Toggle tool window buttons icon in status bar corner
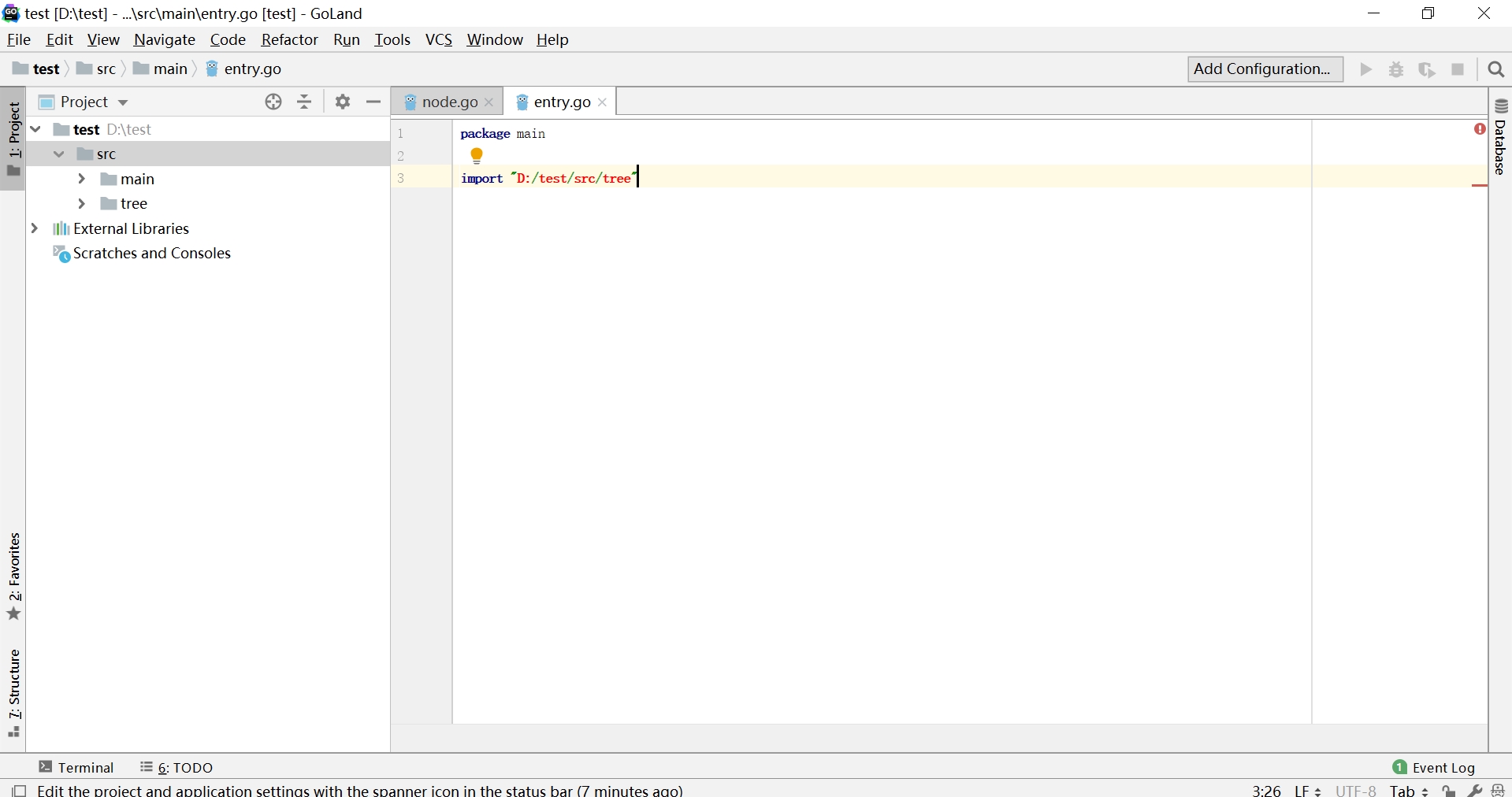Image resolution: width=1512 pixels, height=797 pixels. pyautogui.click(x=19, y=791)
